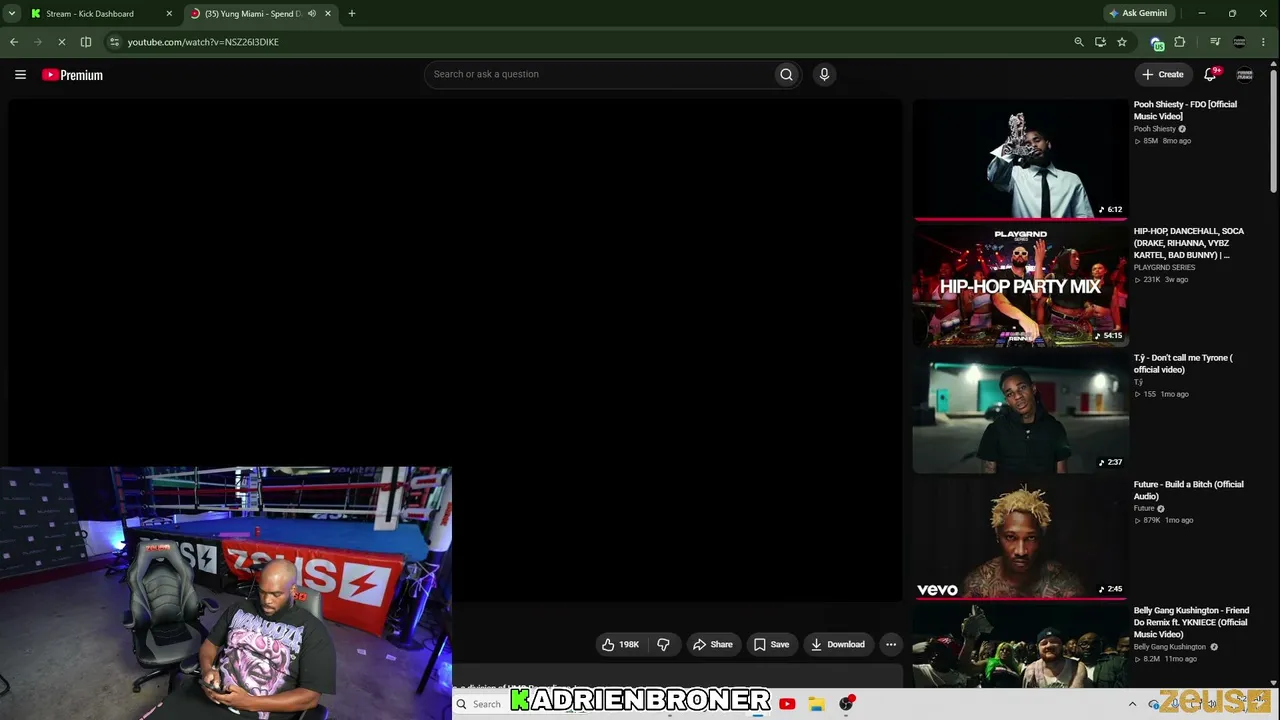Viewport: 1280px width, 720px height.
Task: Open 'HIP-HOP, DANCEHALL, SOCA' mix title
Action: 1189,243
